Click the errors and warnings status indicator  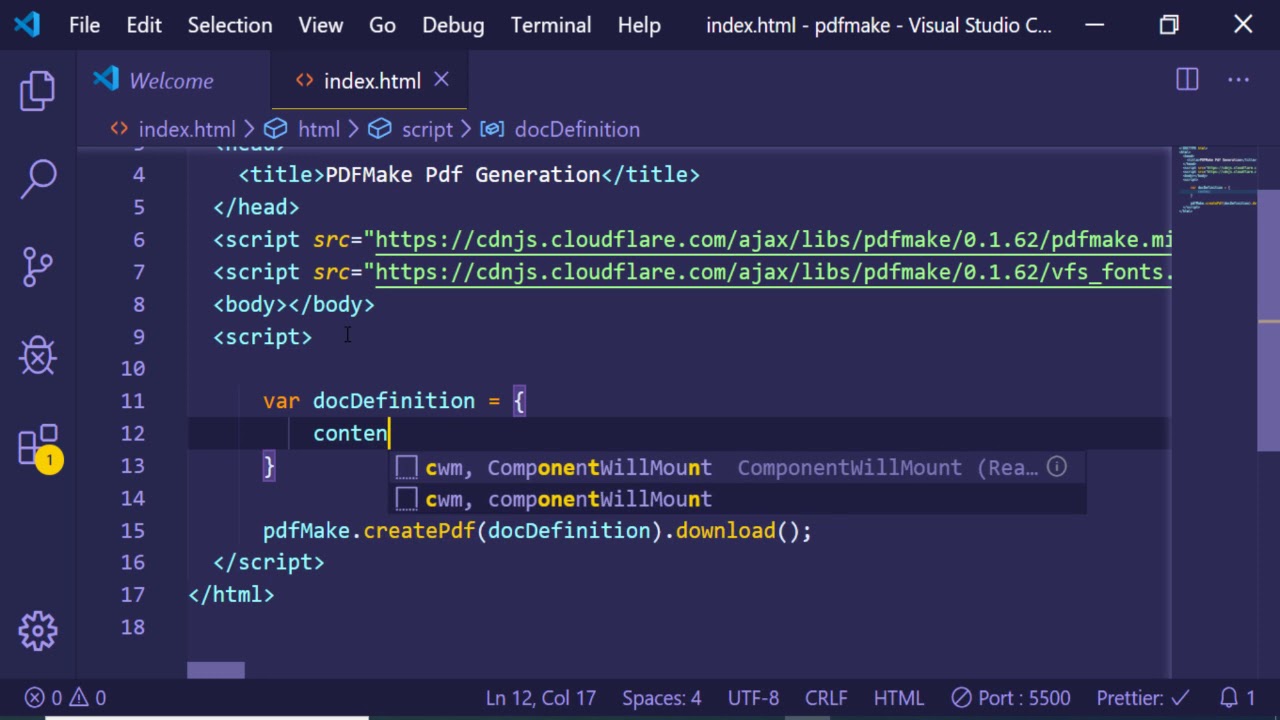click(x=66, y=698)
